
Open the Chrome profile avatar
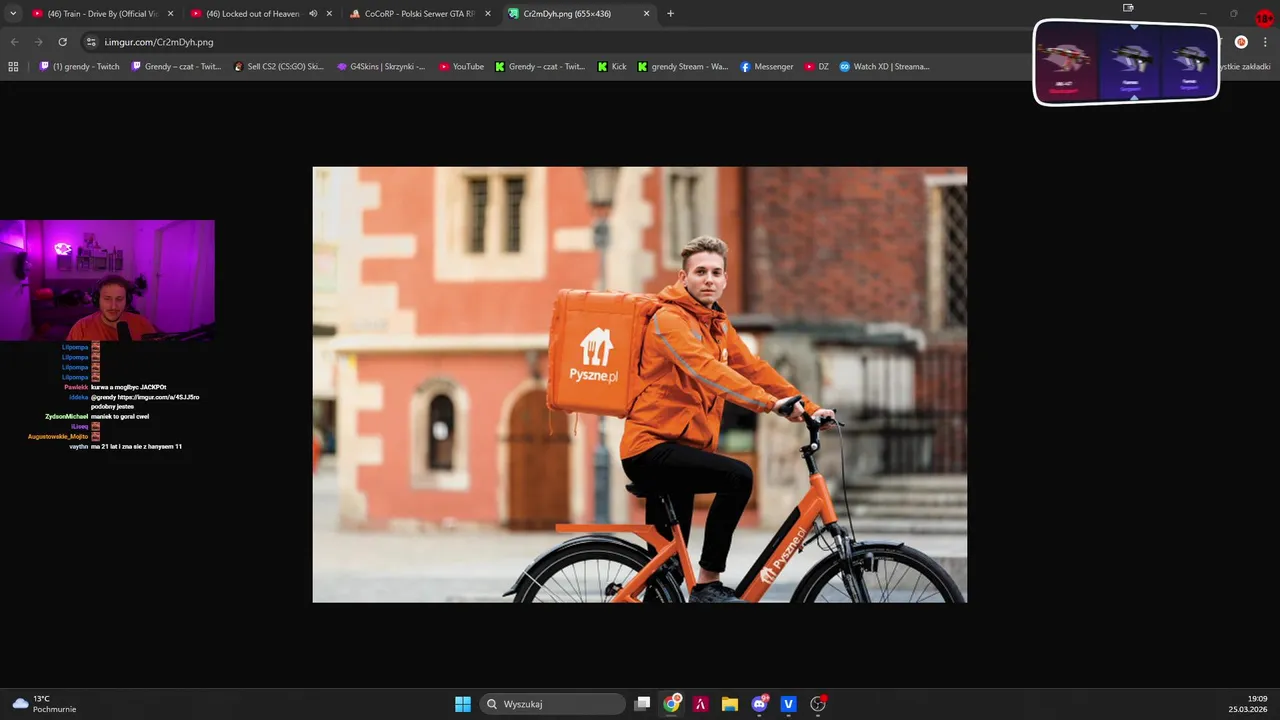point(1241,42)
